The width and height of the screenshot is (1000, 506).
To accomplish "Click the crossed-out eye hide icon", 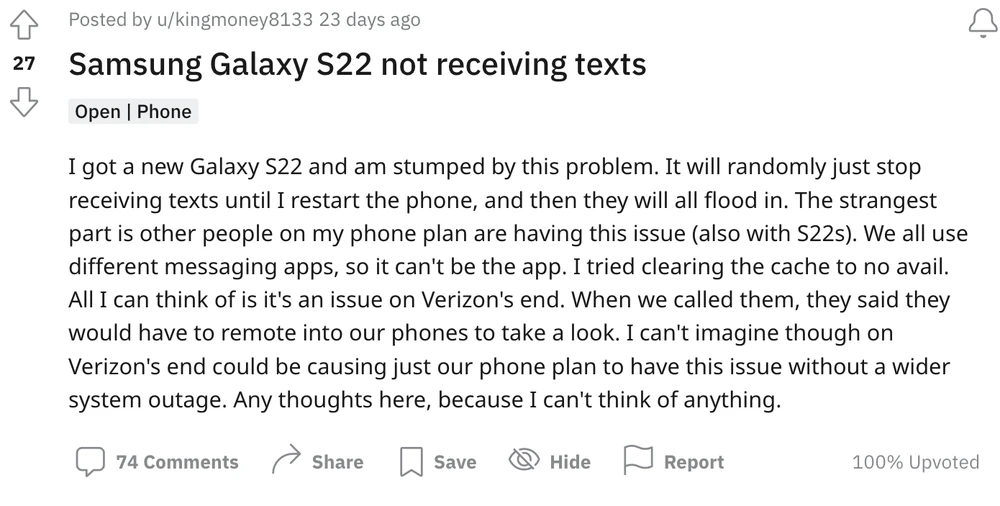I will (523, 461).
